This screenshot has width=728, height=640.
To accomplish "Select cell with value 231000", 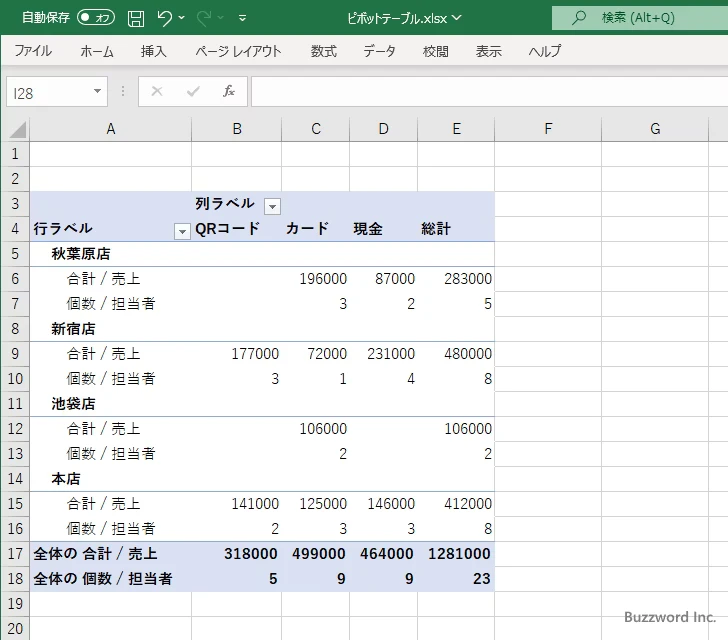I will coord(384,354).
